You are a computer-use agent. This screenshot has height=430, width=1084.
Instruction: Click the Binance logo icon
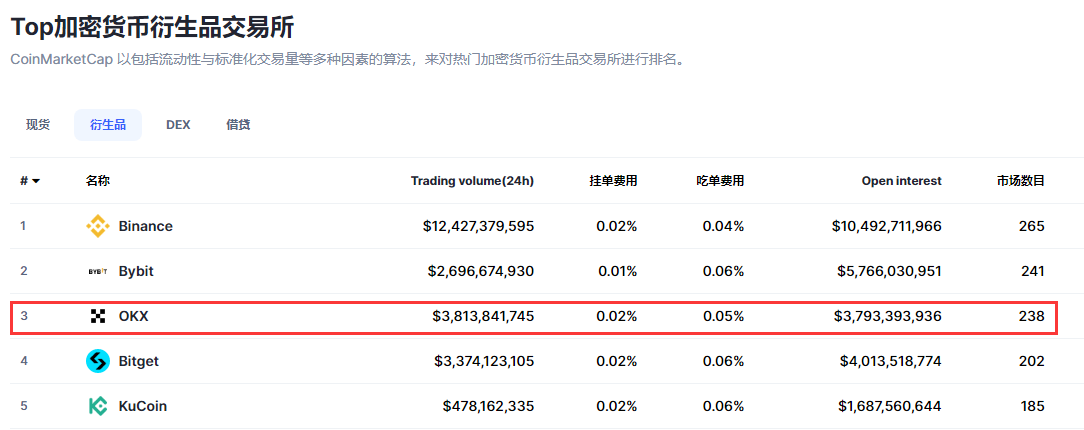pyautogui.click(x=97, y=226)
